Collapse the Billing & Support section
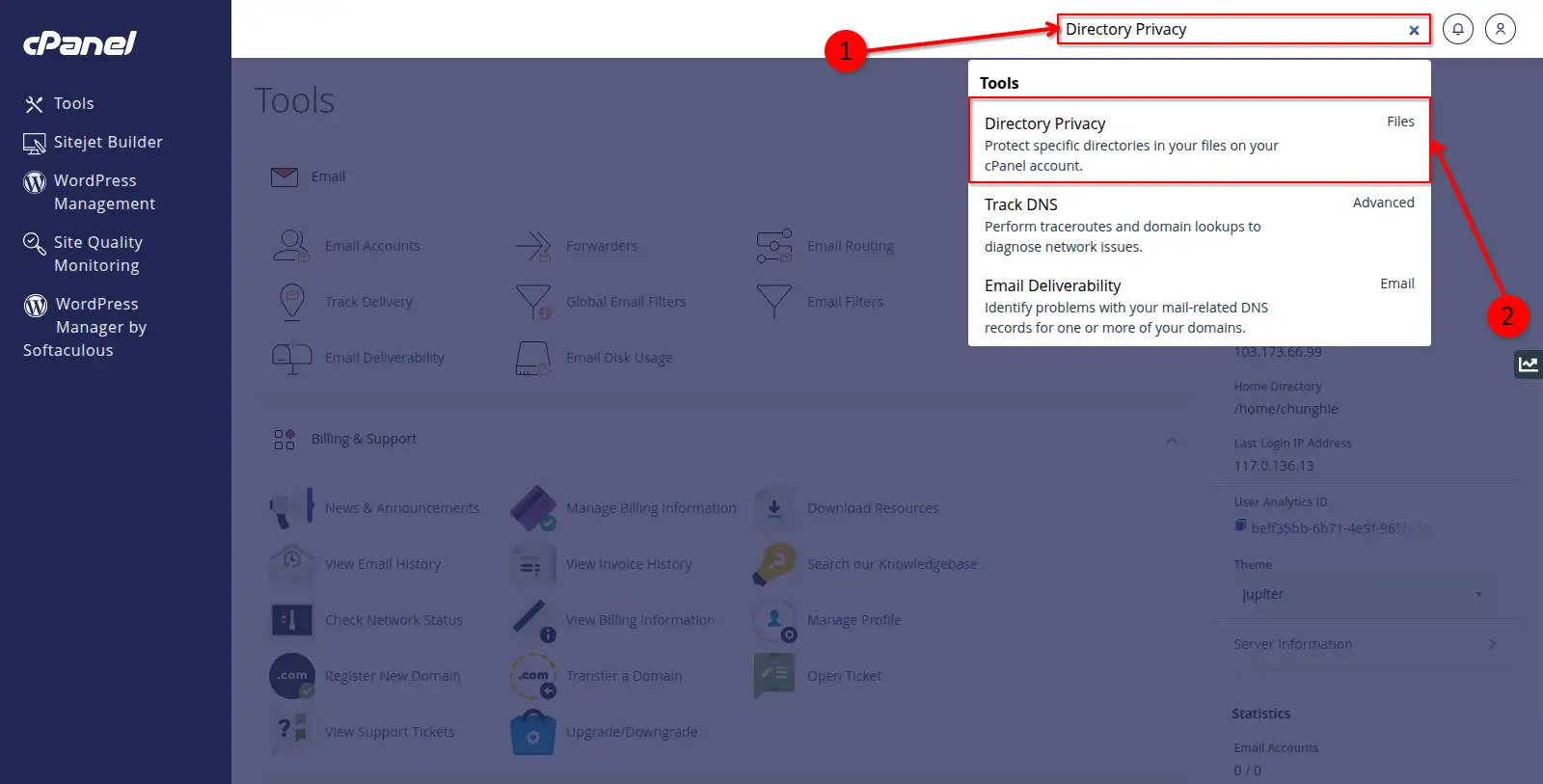Viewport: 1543px width, 784px height. [1172, 441]
